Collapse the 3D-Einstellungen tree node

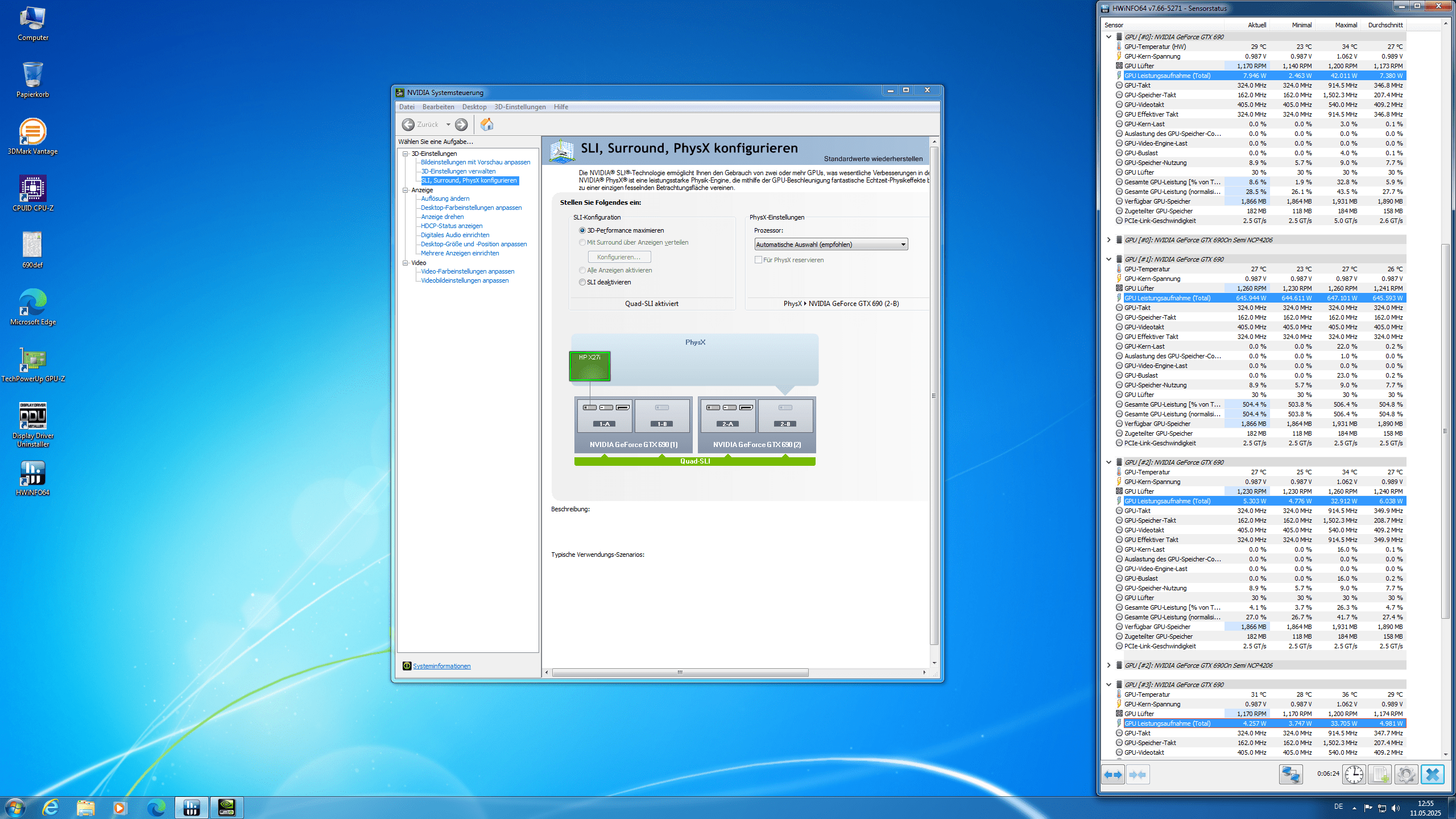(406, 154)
